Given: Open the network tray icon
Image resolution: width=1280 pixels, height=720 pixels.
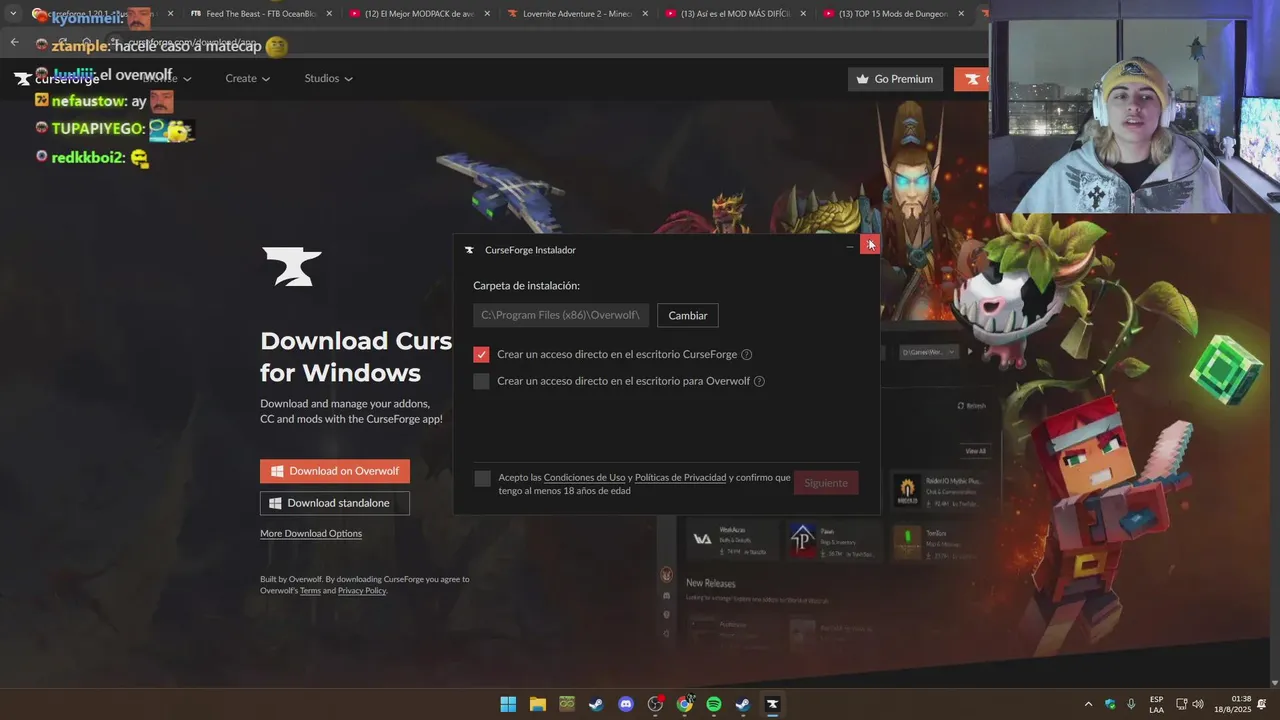Looking at the screenshot, I should pyautogui.click(x=1181, y=704).
